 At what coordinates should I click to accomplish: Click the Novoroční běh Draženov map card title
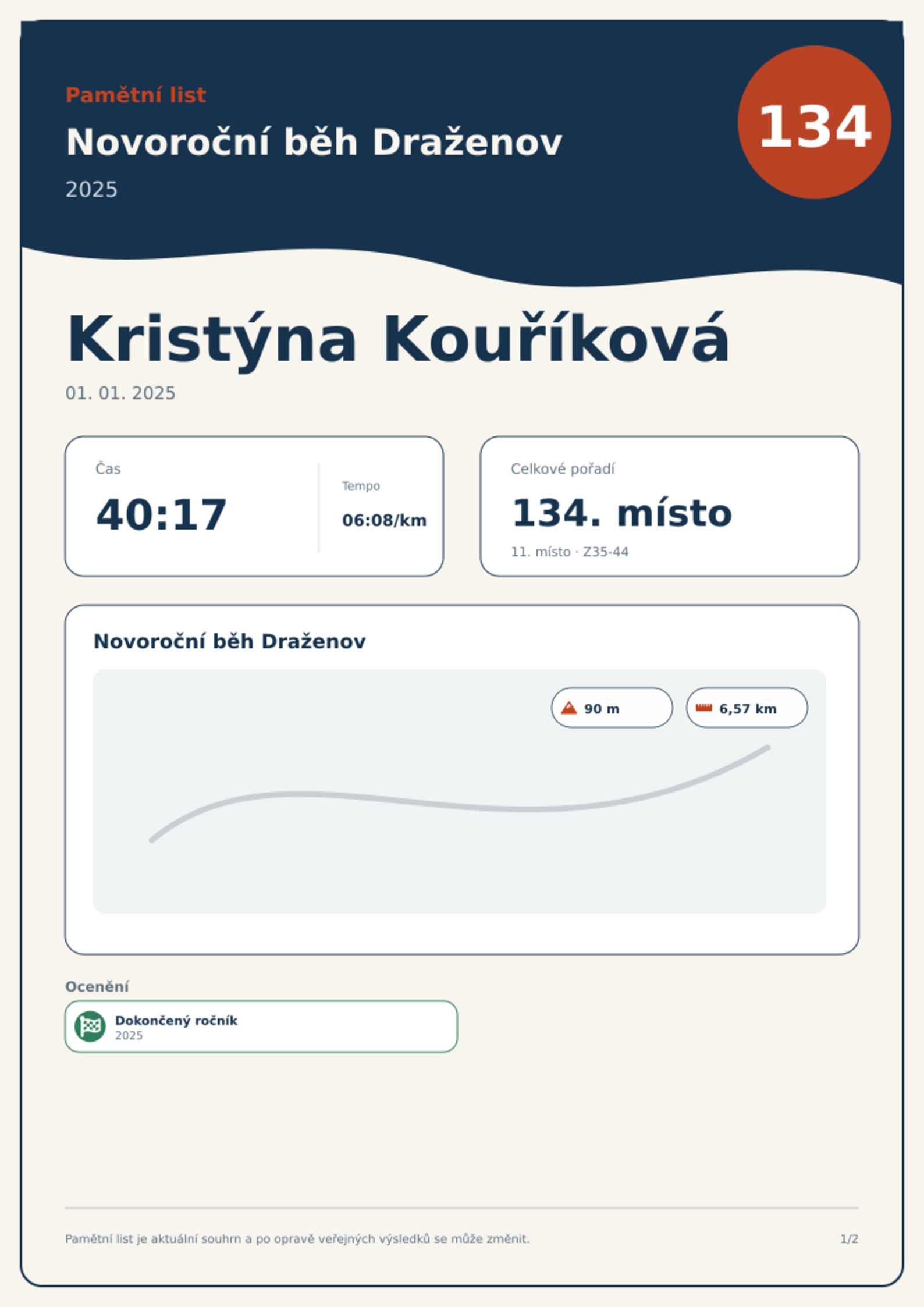[x=230, y=641]
